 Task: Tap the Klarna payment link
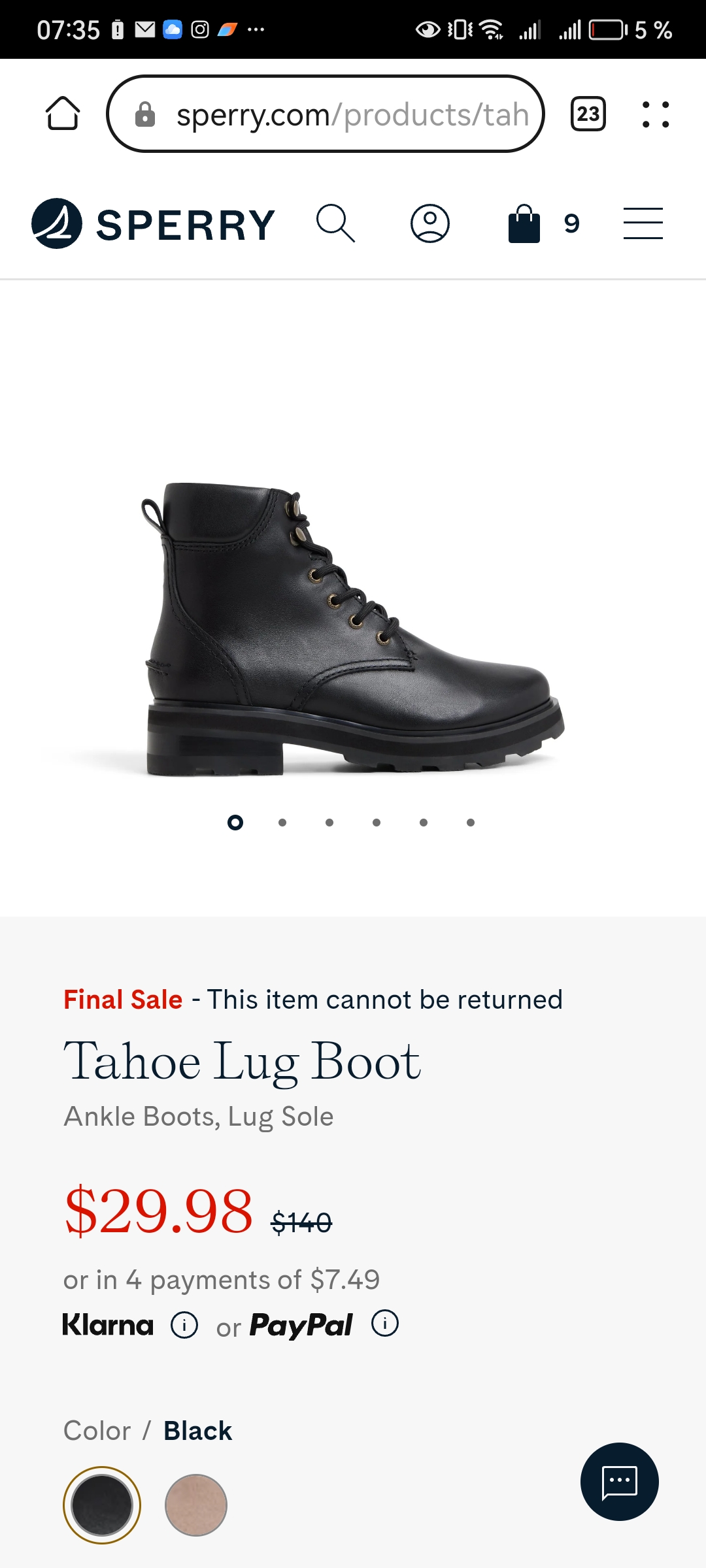click(108, 1325)
